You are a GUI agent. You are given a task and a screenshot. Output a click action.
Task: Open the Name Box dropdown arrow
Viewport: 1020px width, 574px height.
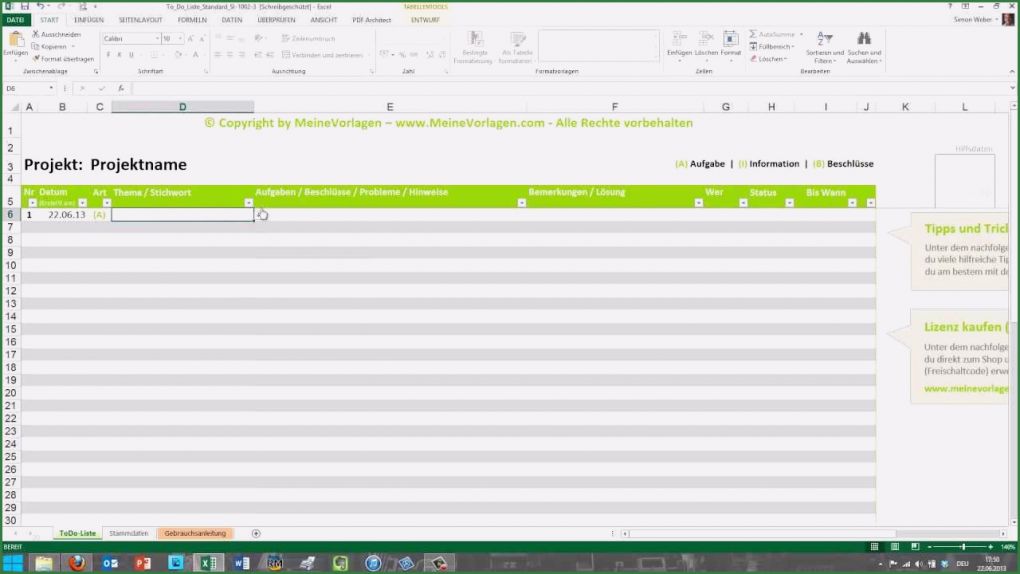coord(51,88)
